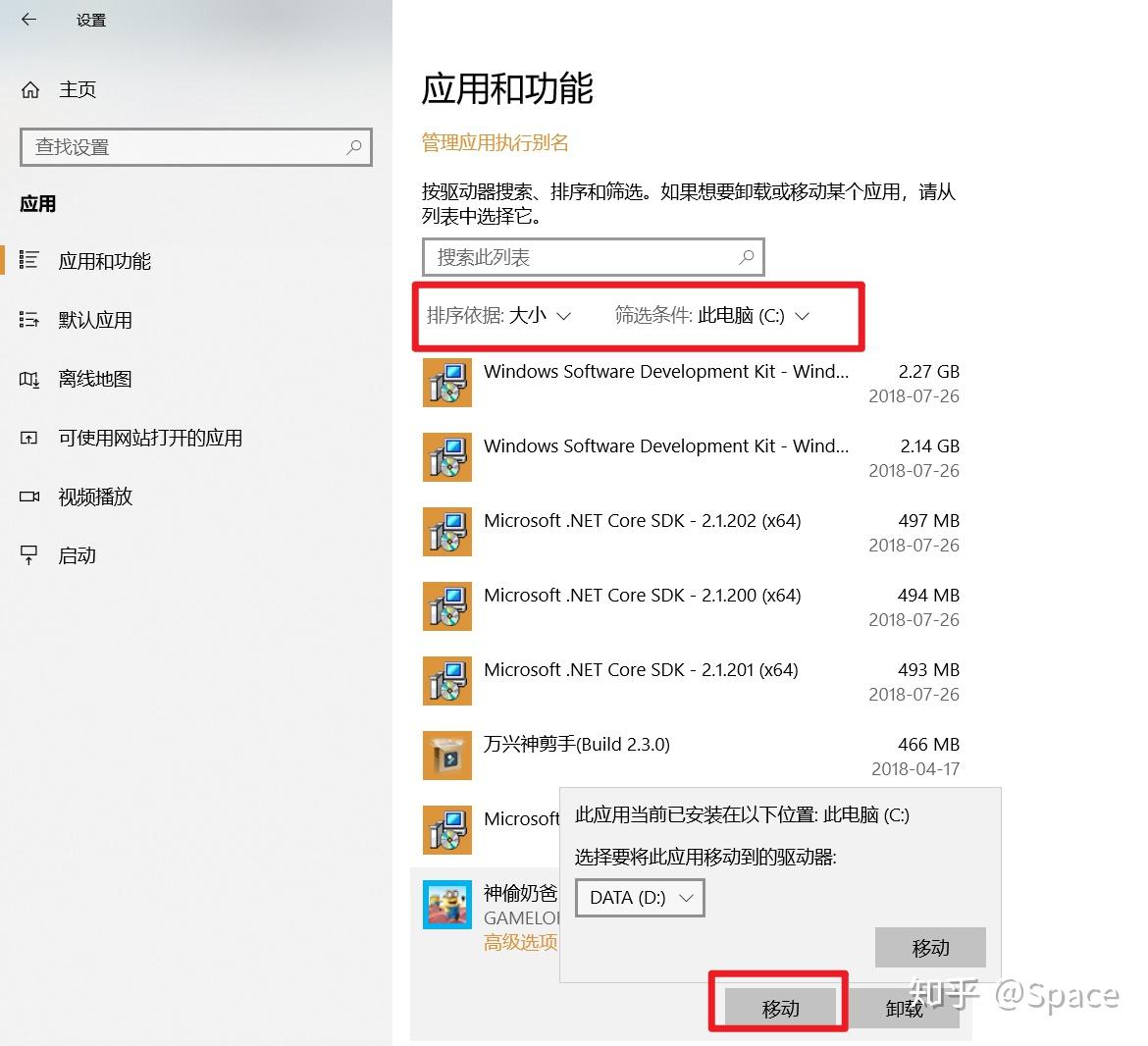Select 默认应用 in the sidebar
The height and width of the screenshot is (1046, 1148).
[x=95, y=320]
